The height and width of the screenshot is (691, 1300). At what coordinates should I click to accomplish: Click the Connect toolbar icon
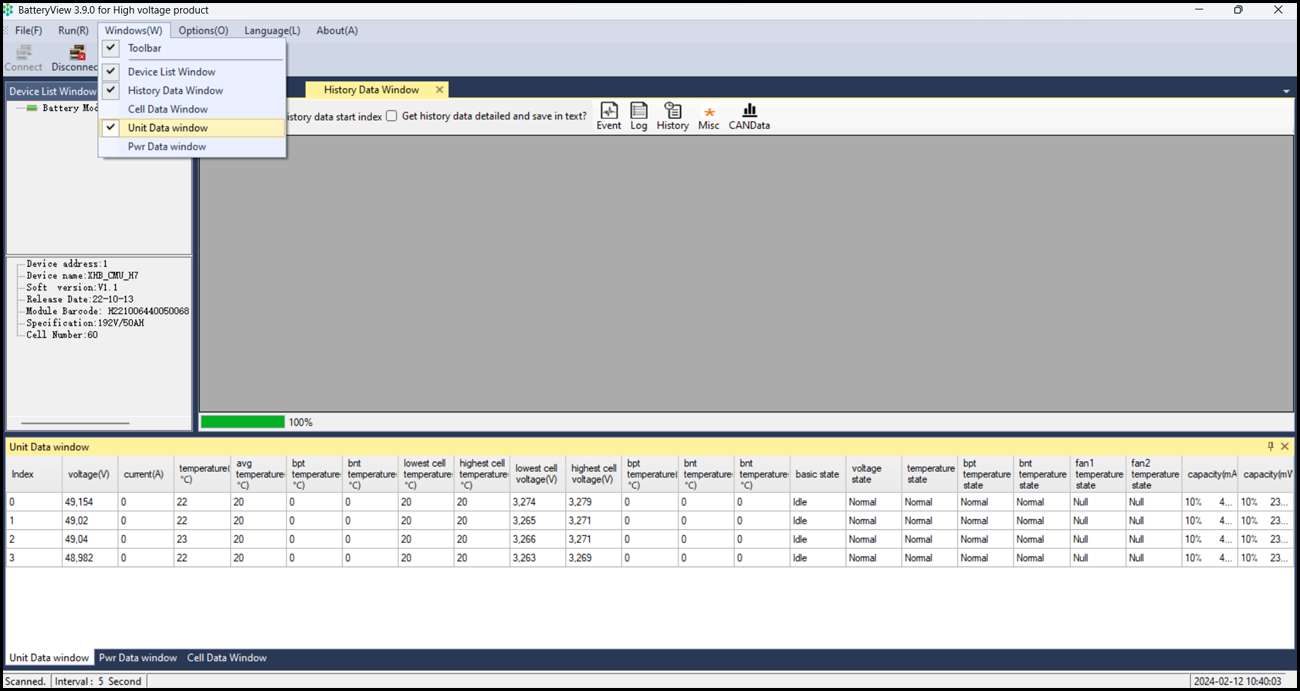(x=24, y=58)
